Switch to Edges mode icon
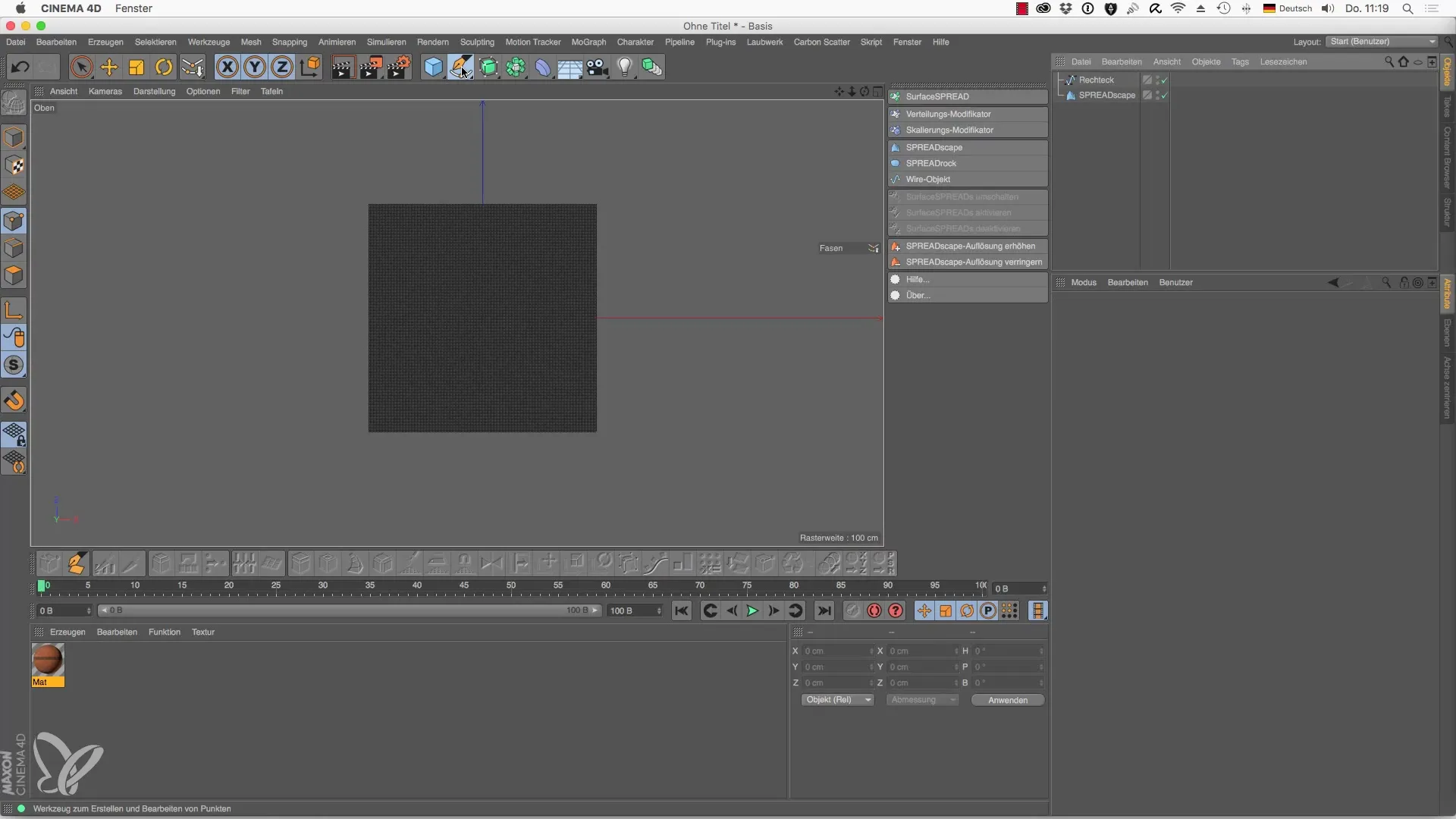The width and height of the screenshot is (1456, 819). coord(14,248)
